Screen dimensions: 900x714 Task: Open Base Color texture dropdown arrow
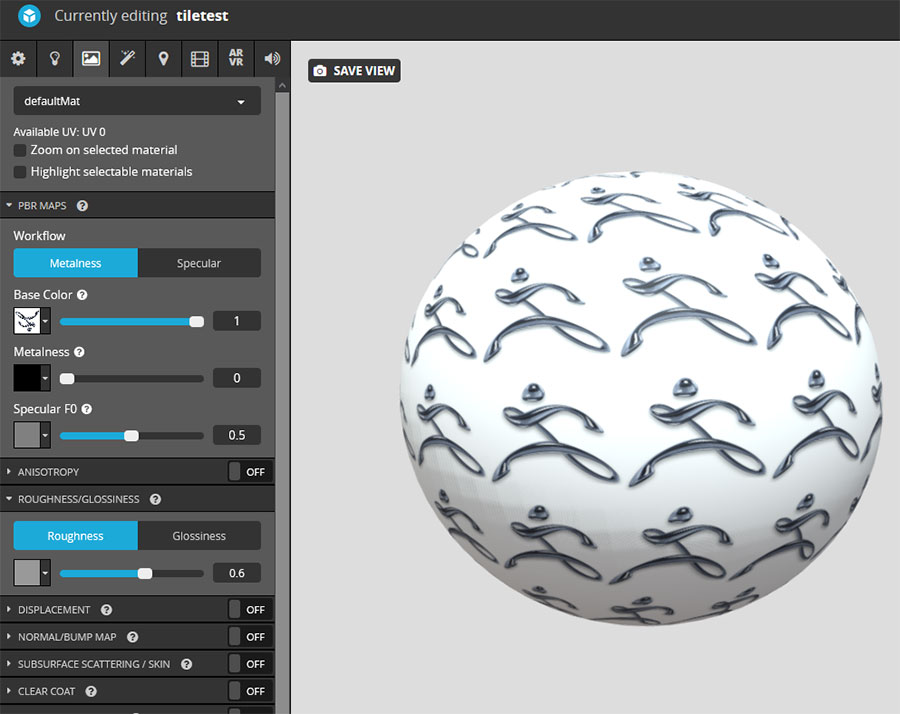[45, 321]
